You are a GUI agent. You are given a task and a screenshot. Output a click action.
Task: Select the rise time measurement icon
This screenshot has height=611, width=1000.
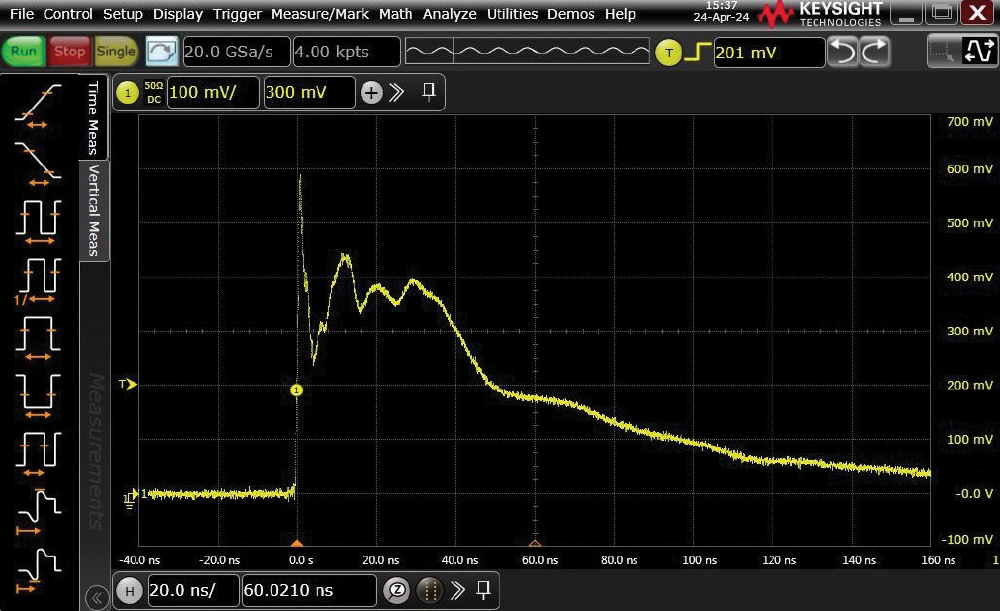point(38,104)
